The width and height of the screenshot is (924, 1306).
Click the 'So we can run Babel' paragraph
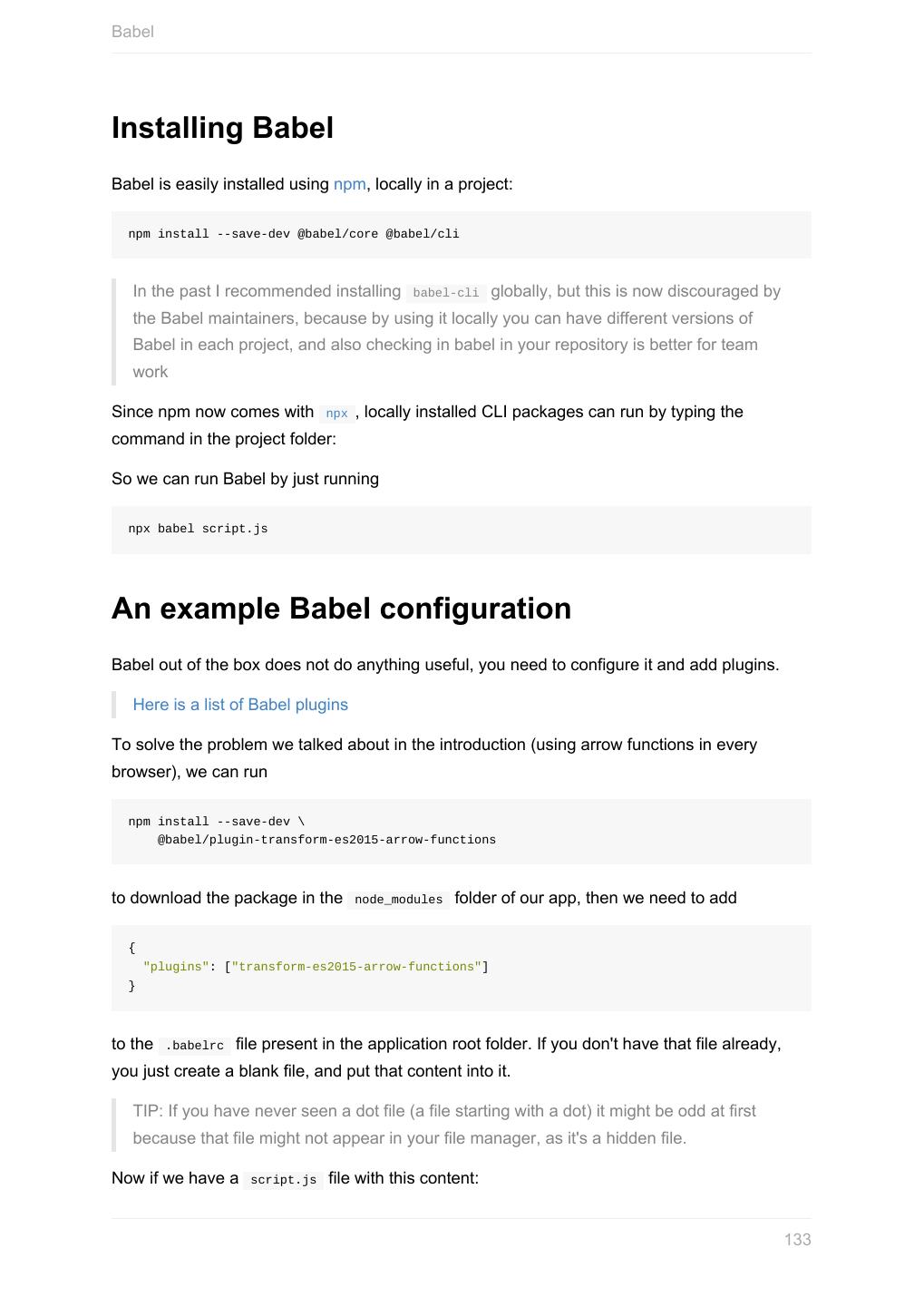[245, 479]
